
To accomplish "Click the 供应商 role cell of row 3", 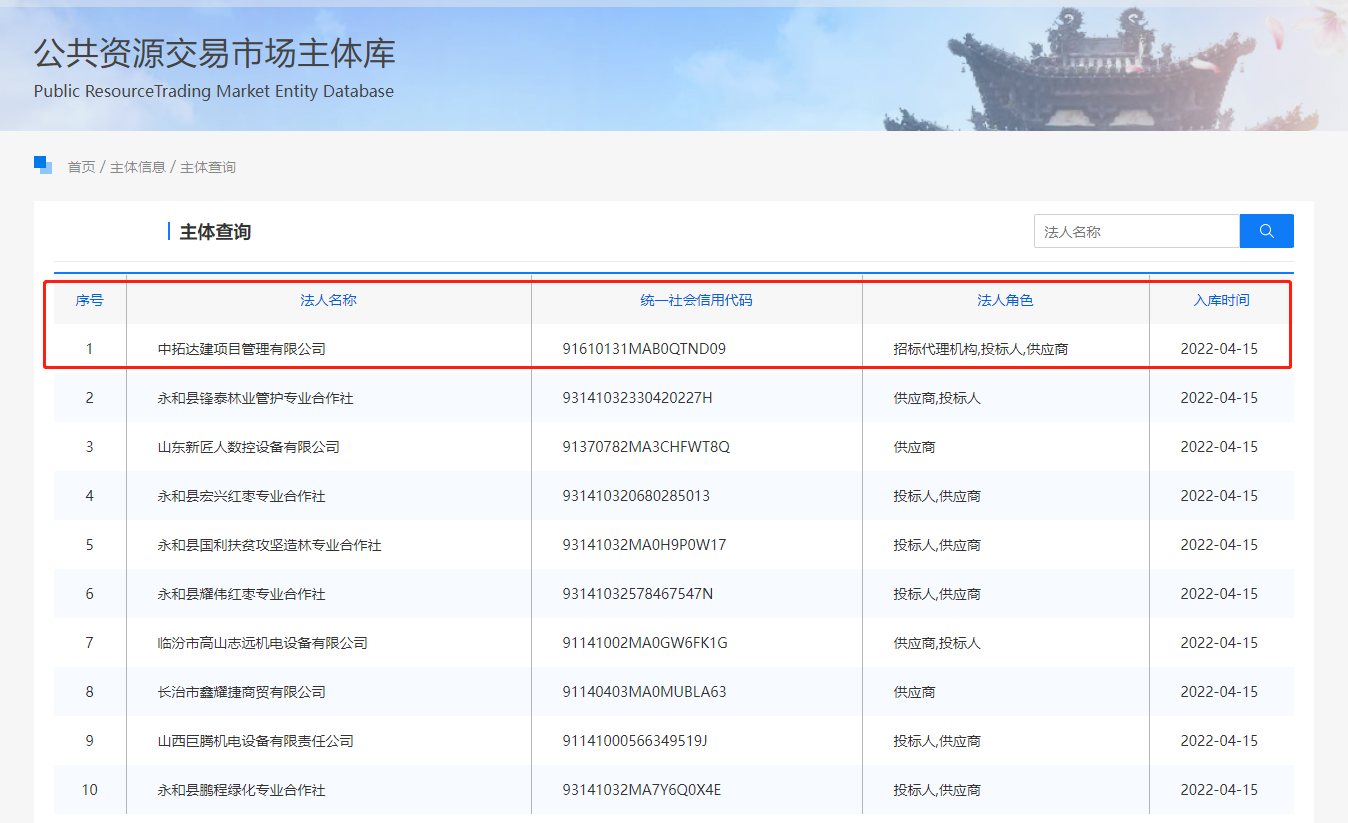I will (914, 446).
